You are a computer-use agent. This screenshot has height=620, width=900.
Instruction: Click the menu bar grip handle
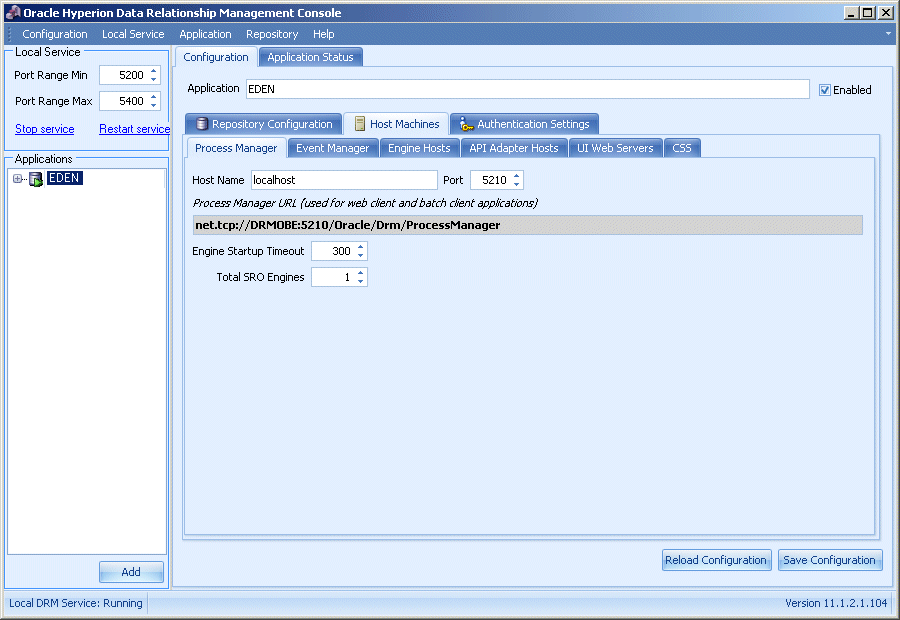click(9, 34)
